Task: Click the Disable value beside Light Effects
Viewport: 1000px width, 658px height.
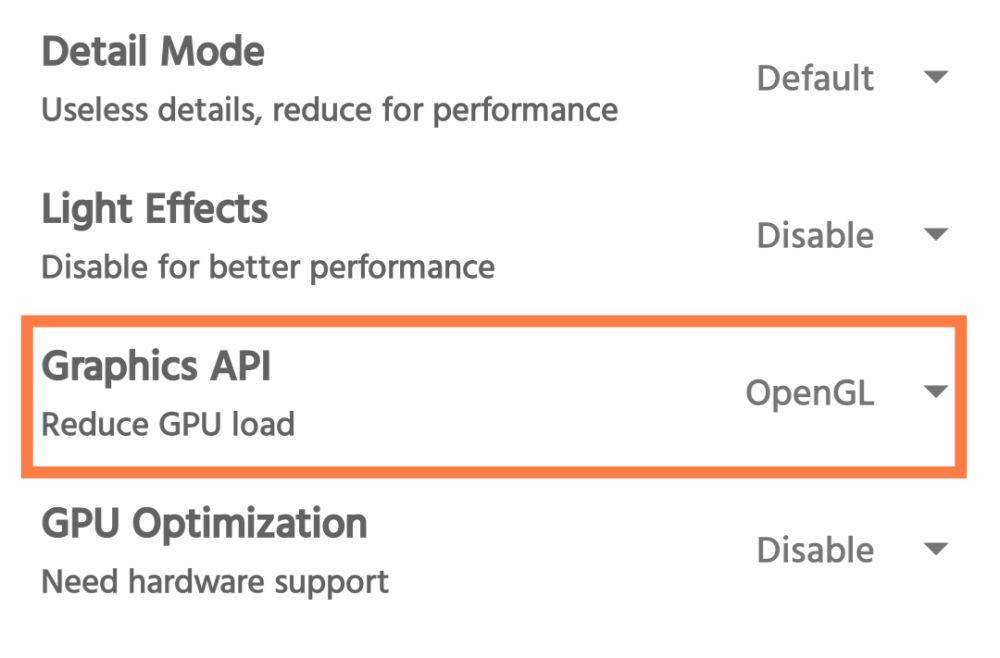Action: pos(815,235)
